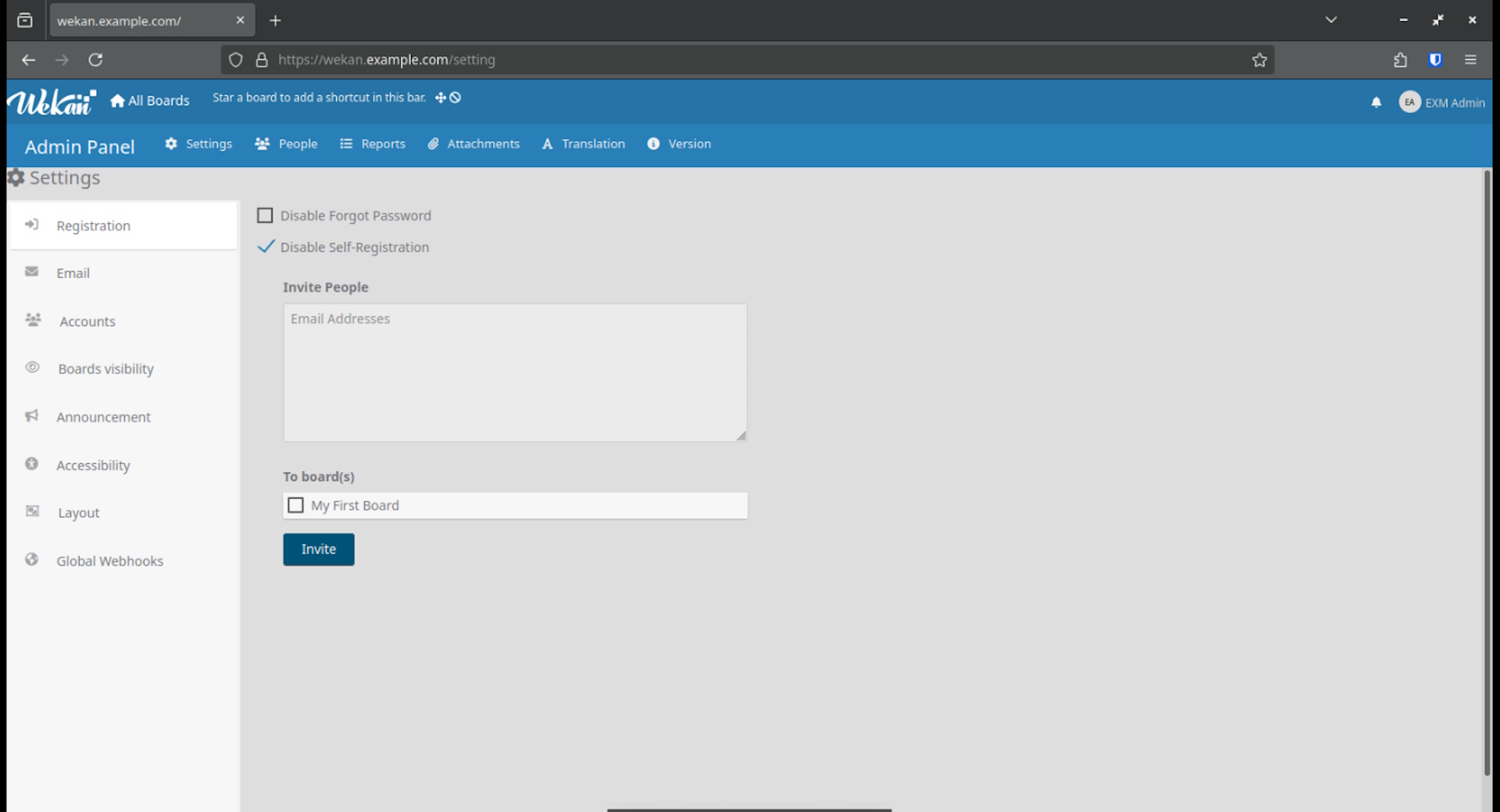Click the Wekan logo
Image resolution: width=1500 pixels, height=812 pixels.
pyautogui.click(x=51, y=101)
